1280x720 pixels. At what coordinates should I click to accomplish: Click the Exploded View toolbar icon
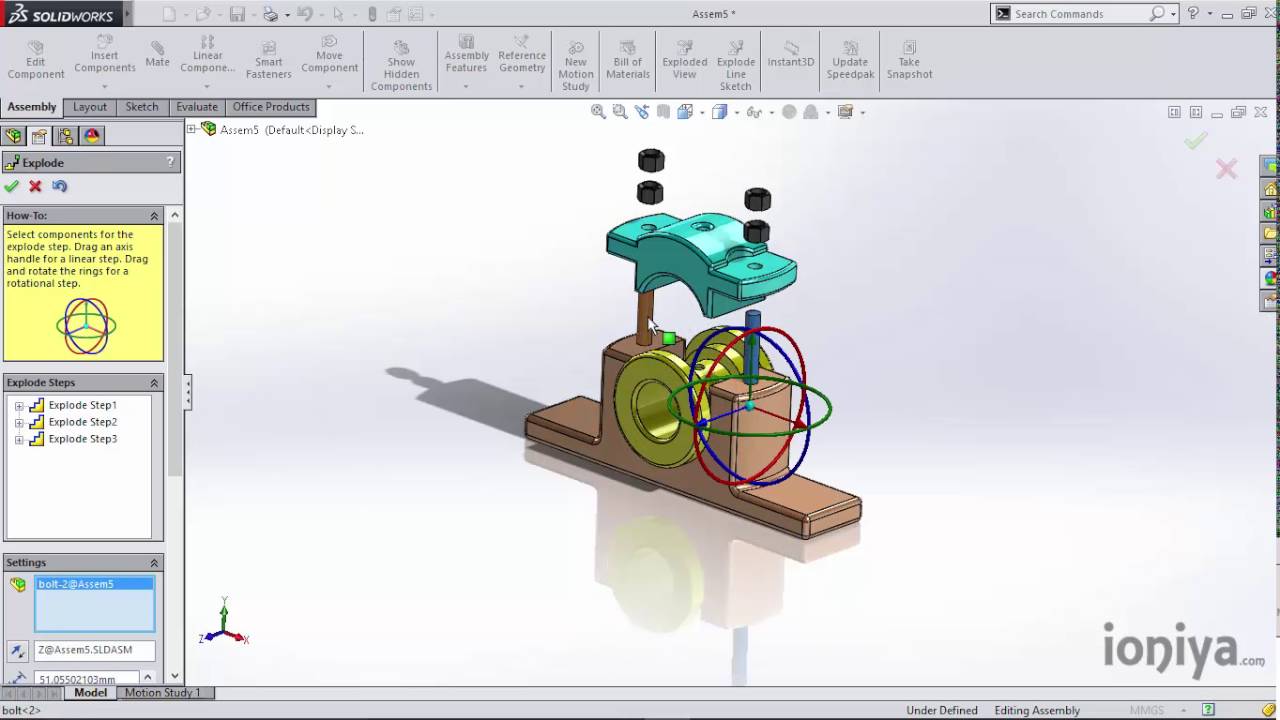pyautogui.click(x=684, y=61)
